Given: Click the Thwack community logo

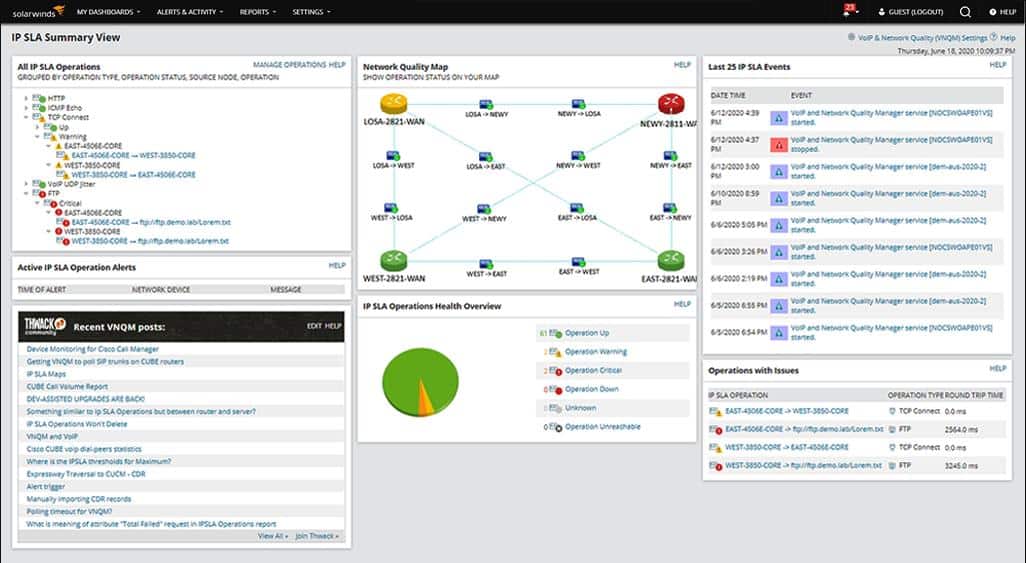Looking at the screenshot, I should click(x=44, y=325).
